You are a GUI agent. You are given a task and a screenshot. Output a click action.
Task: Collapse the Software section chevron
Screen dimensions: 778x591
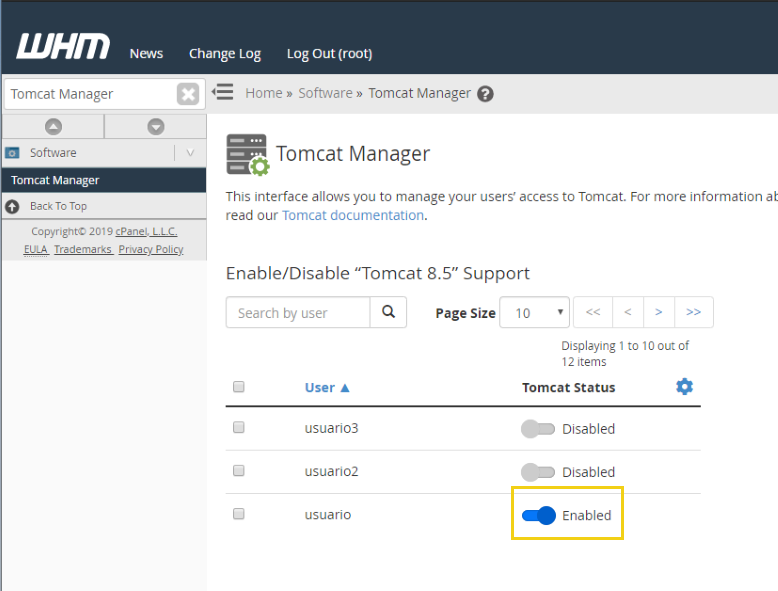pos(190,153)
